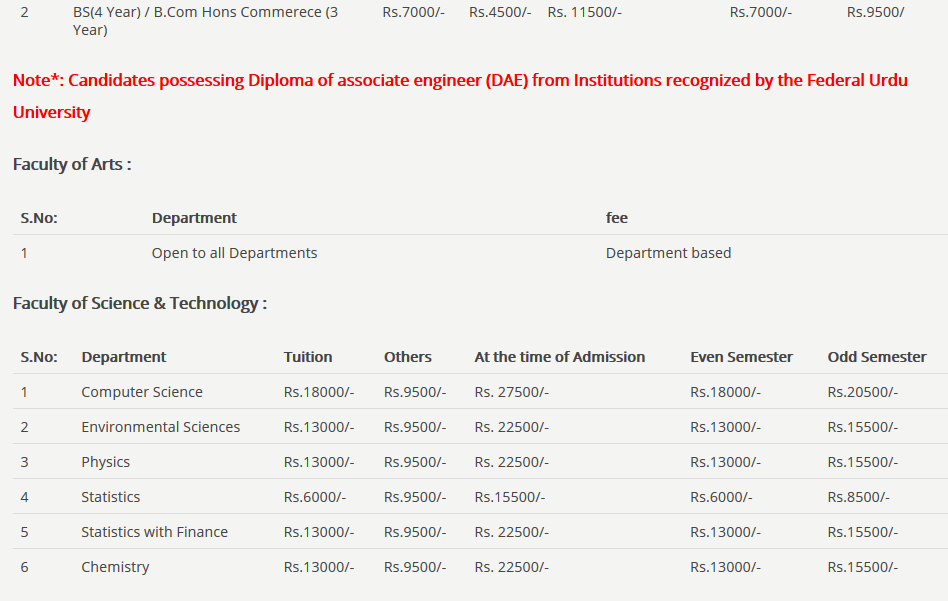Image resolution: width=948 pixels, height=601 pixels.
Task: Click the Faculty of Science & Technology heading
Action: 140,303
